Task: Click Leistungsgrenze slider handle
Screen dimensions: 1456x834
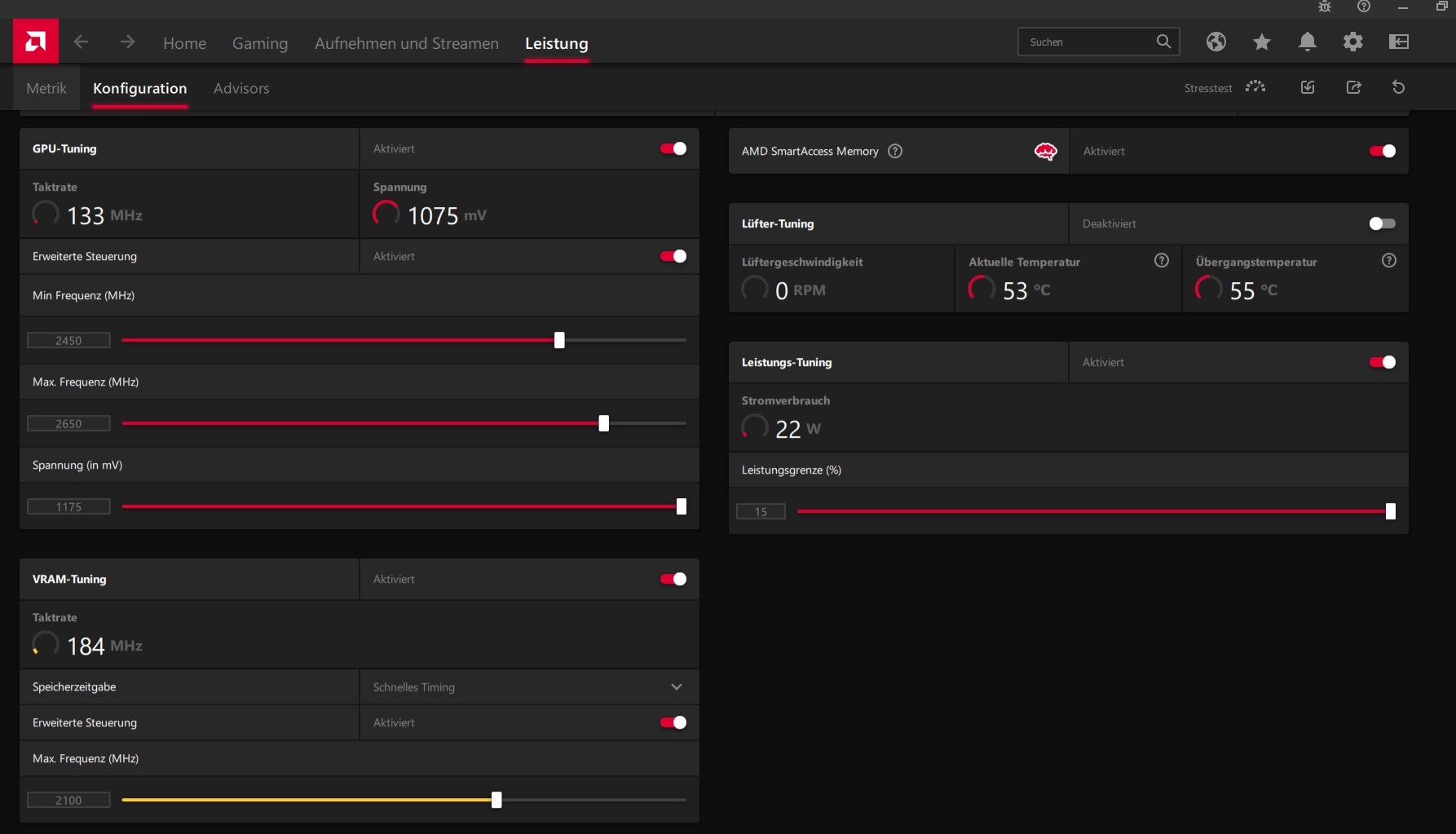Action: [x=1391, y=511]
